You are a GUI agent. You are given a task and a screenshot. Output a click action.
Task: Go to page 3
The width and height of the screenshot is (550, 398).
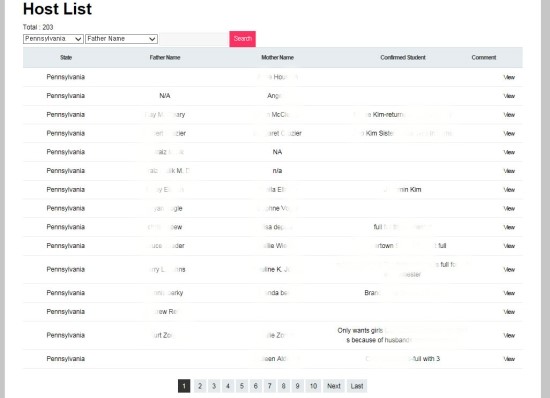[x=214, y=386]
